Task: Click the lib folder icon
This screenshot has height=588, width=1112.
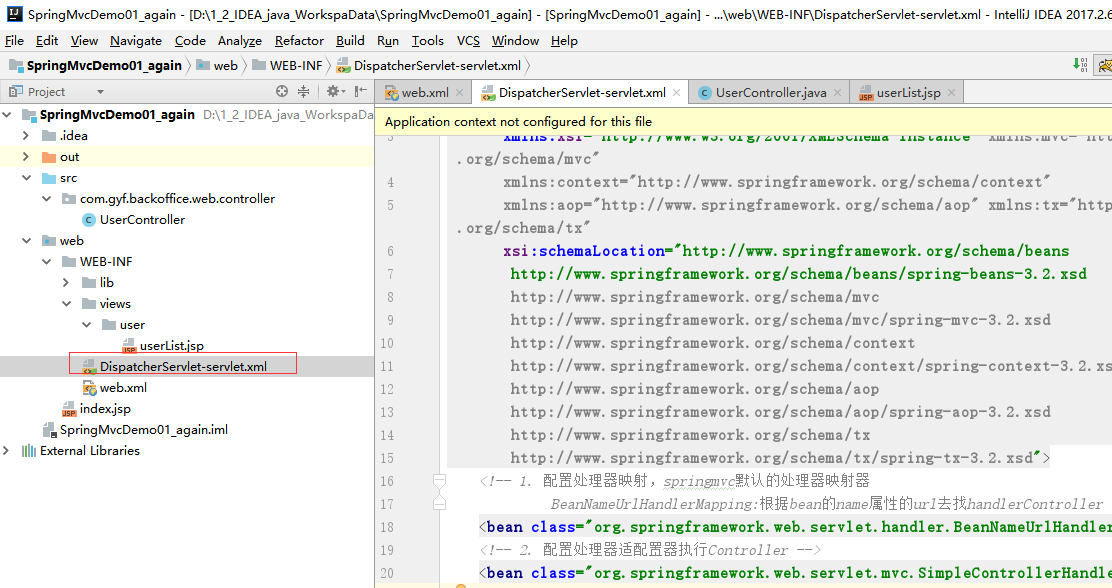Action: [x=89, y=283]
